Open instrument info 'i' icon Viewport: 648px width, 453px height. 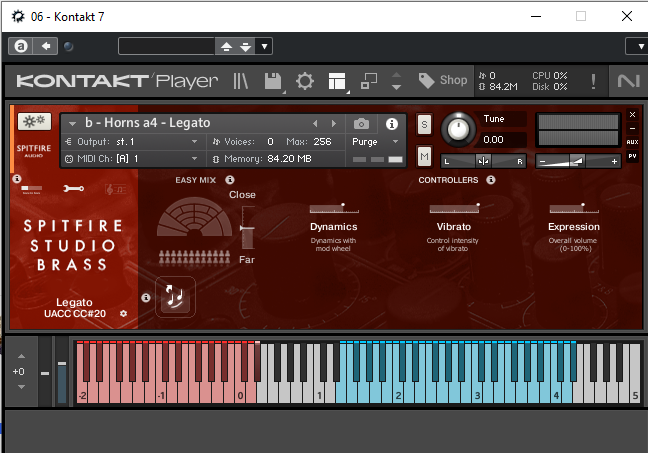(391, 124)
